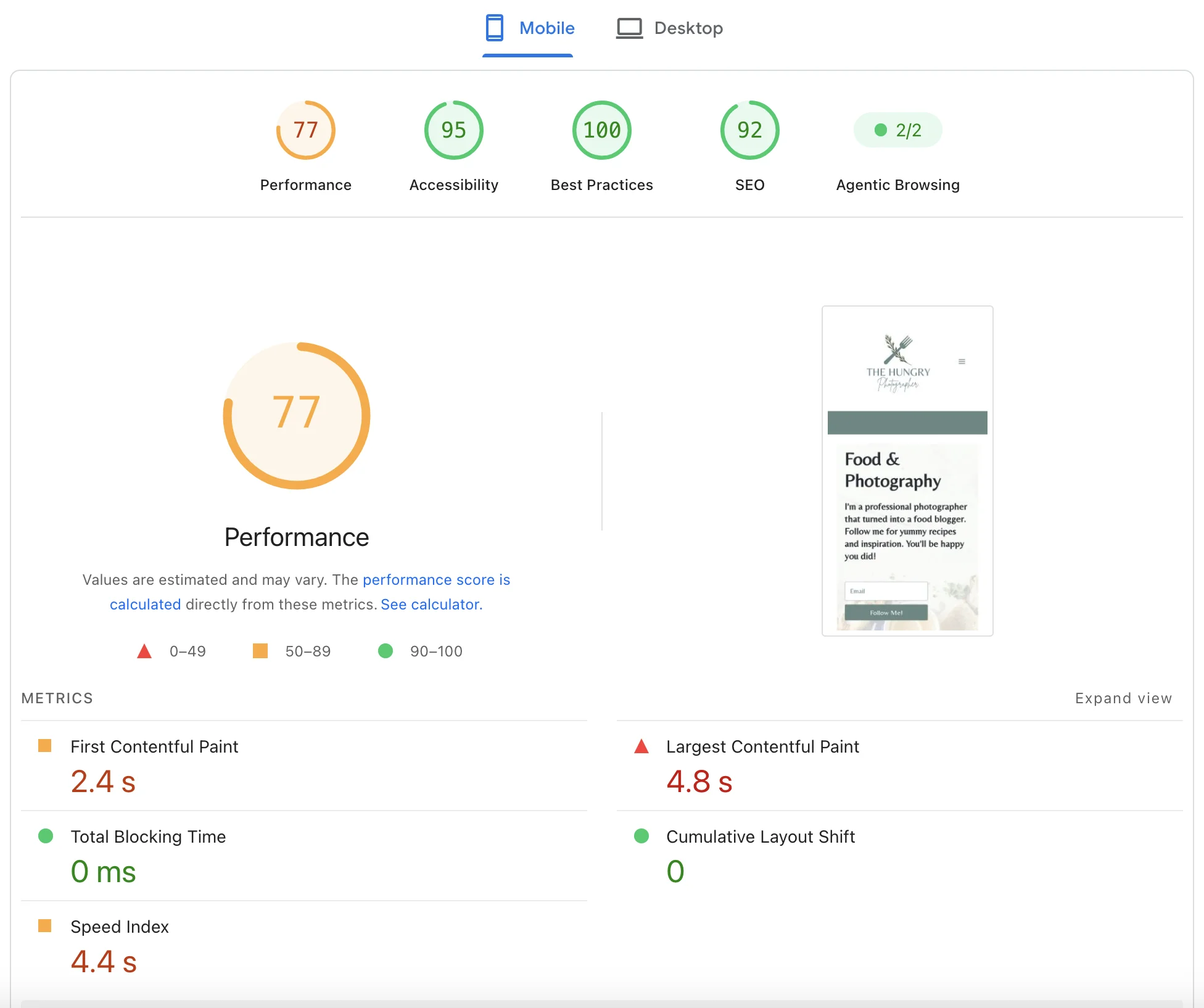The image size is (1204, 1008).
Task: Select 'Largest Contentful Paint' metric label
Action: [762, 746]
